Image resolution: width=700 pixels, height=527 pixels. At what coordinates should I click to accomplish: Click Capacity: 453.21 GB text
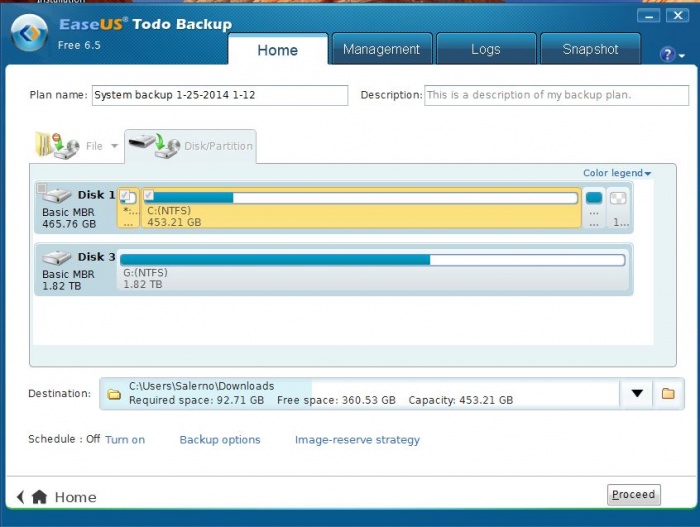461,400
